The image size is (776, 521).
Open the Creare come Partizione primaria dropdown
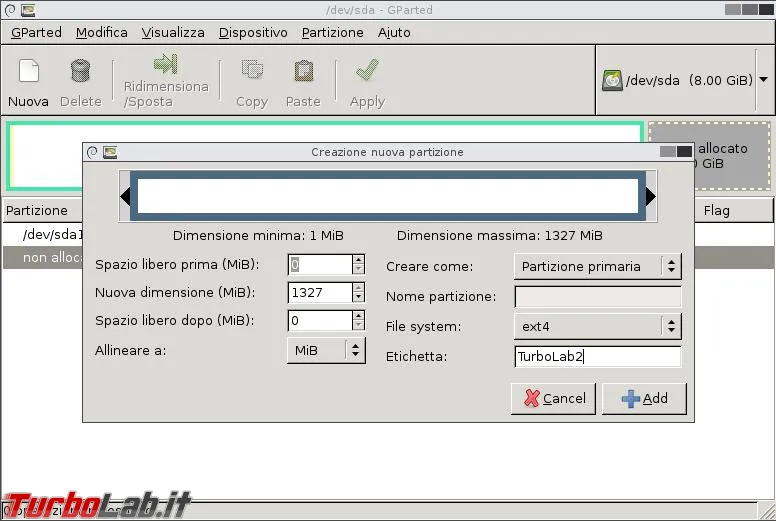598,266
